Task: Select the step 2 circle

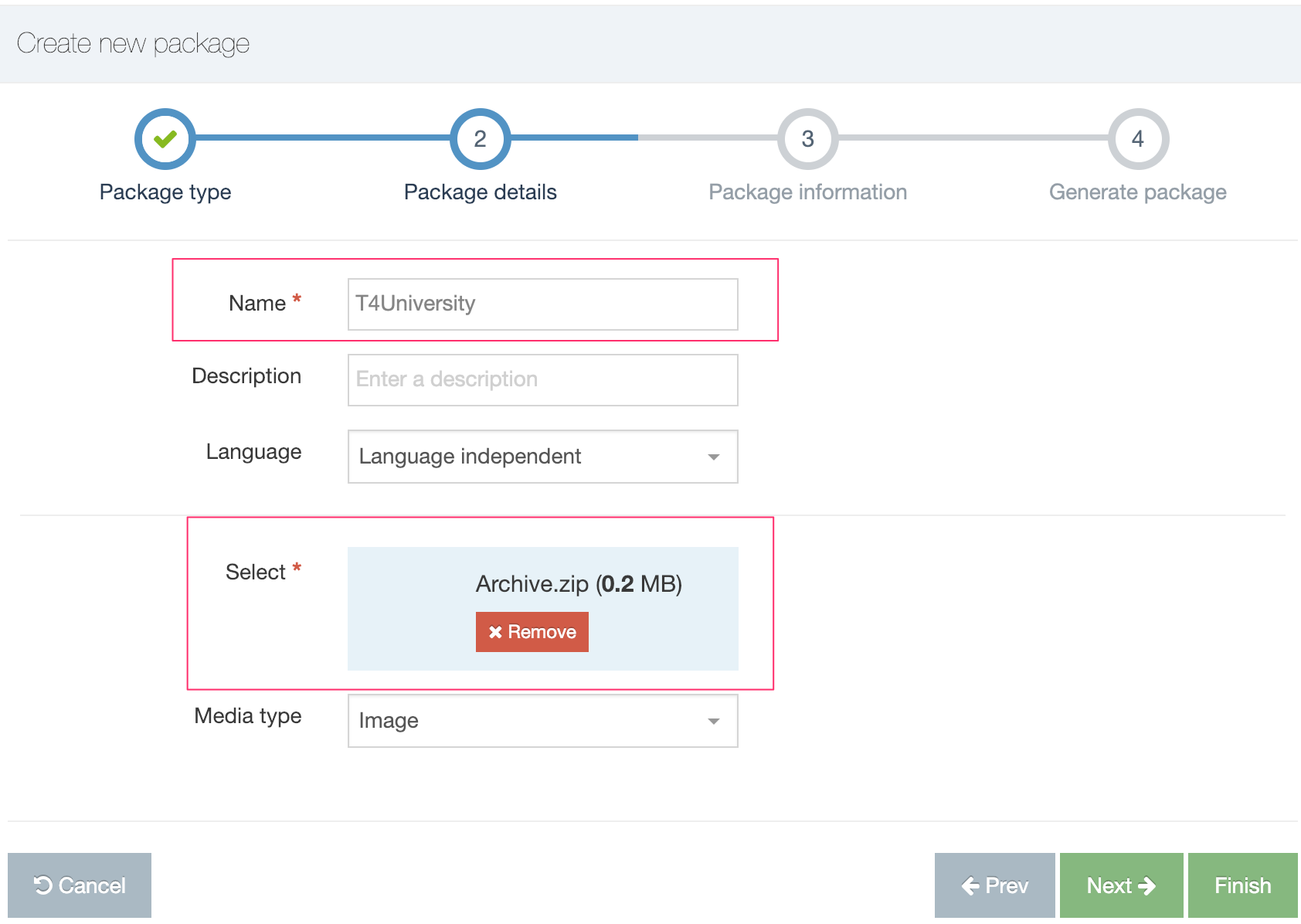Action: click(480, 139)
